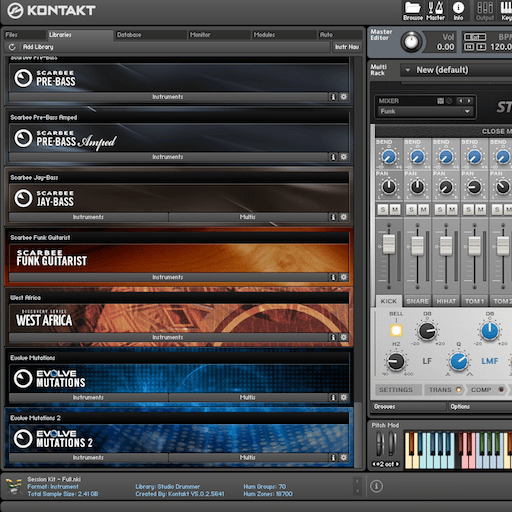512x512 pixels.
Task: Solo the Kick channel
Action: coord(383,210)
